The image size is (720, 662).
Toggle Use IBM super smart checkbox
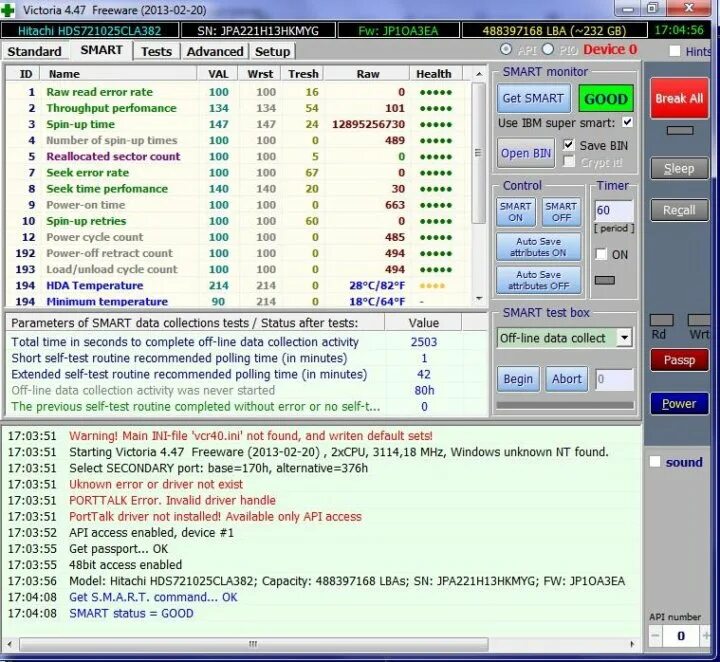click(627, 123)
